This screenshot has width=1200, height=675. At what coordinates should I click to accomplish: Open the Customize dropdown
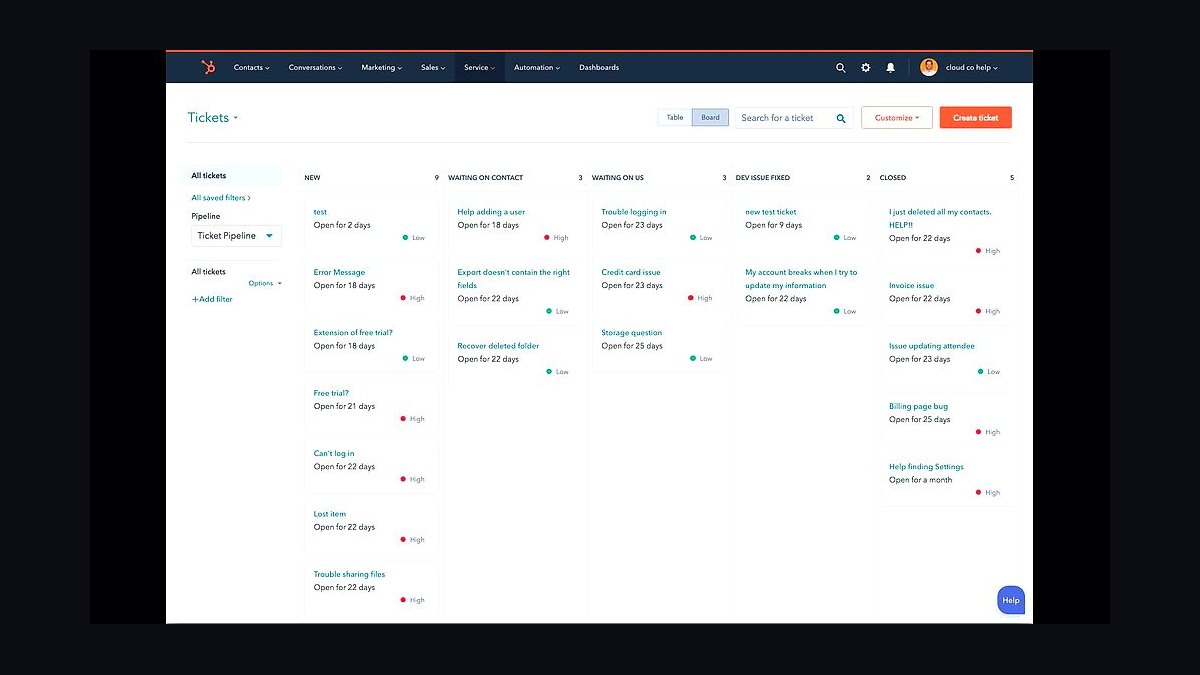(897, 118)
